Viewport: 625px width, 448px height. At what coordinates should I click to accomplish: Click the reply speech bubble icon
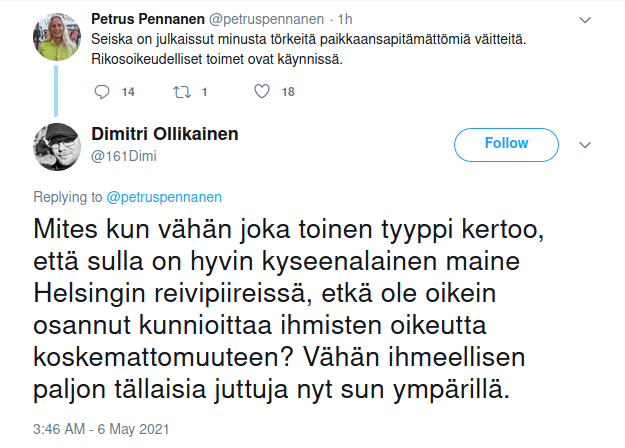click(x=100, y=91)
